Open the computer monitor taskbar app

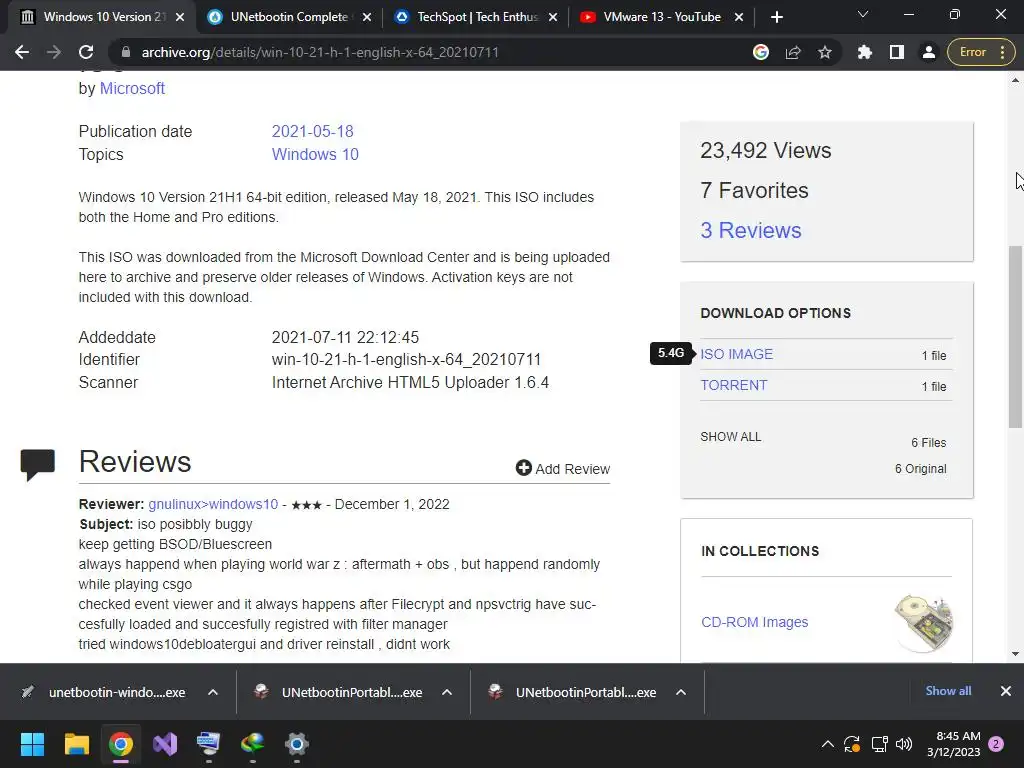(208, 744)
